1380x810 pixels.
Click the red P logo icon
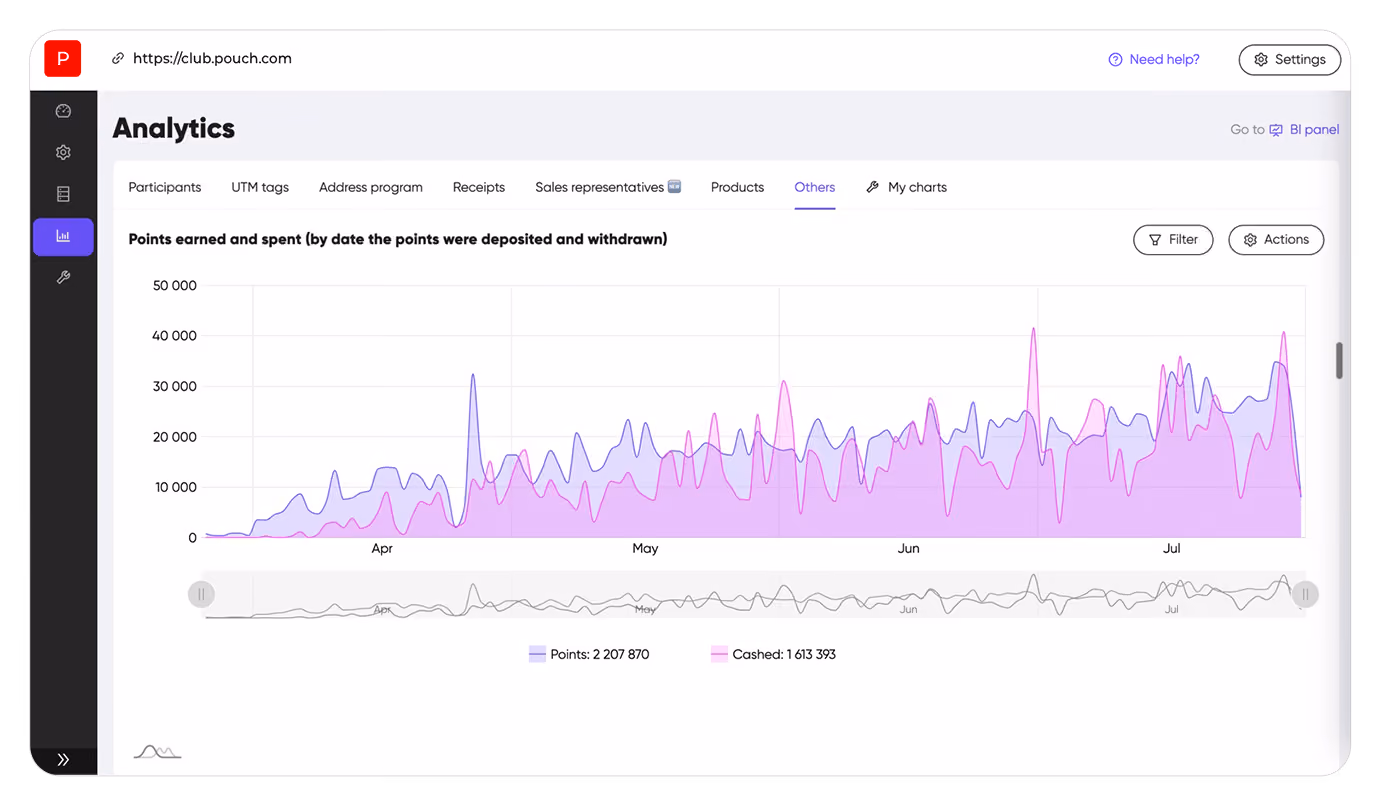(63, 59)
